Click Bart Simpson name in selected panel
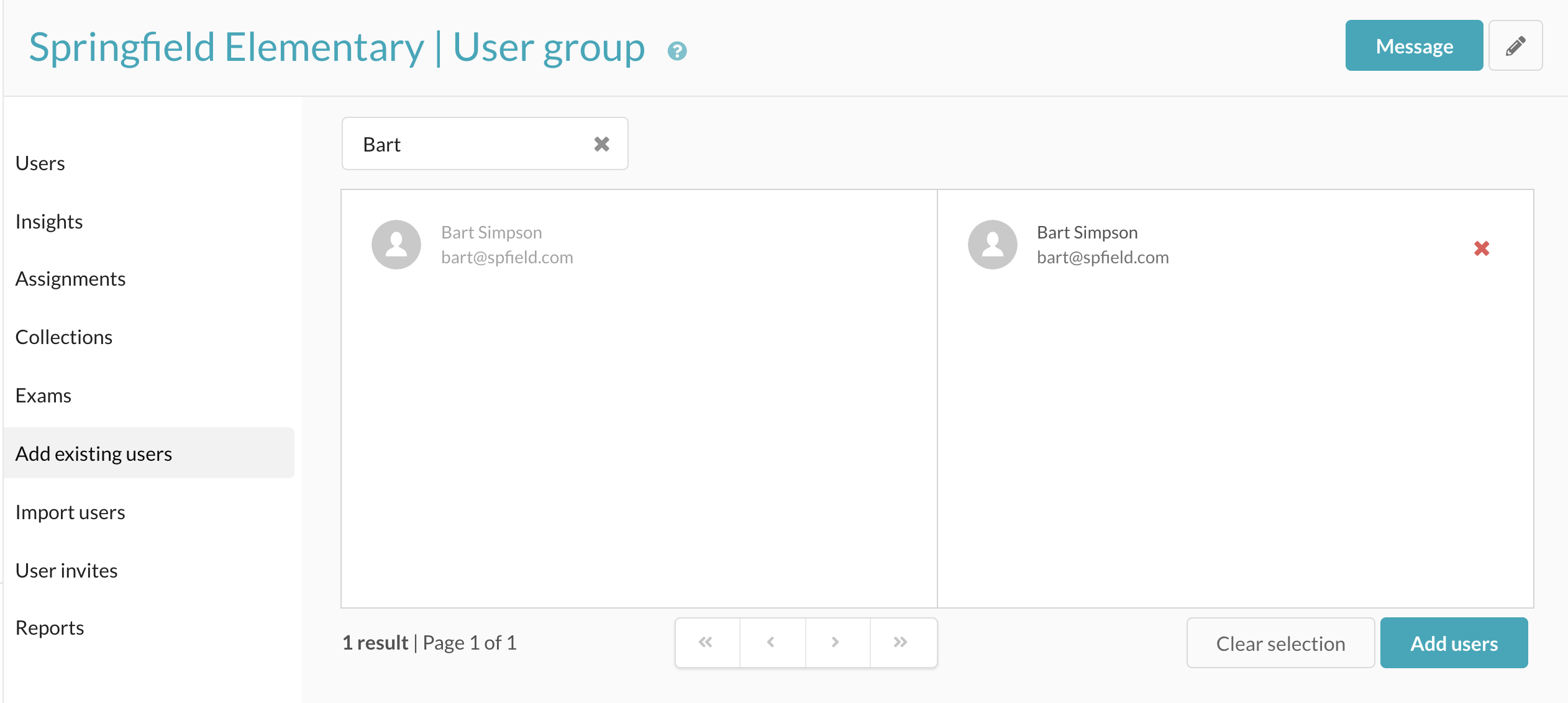Viewport: 1568px width, 703px height. [x=1087, y=232]
